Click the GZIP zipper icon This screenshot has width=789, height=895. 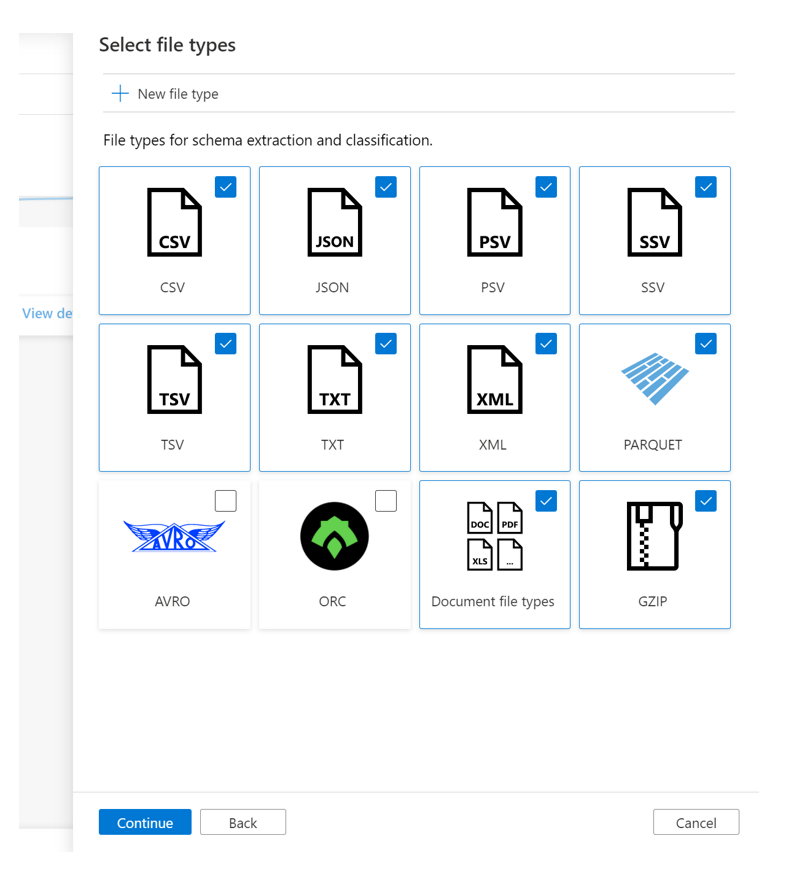655,536
